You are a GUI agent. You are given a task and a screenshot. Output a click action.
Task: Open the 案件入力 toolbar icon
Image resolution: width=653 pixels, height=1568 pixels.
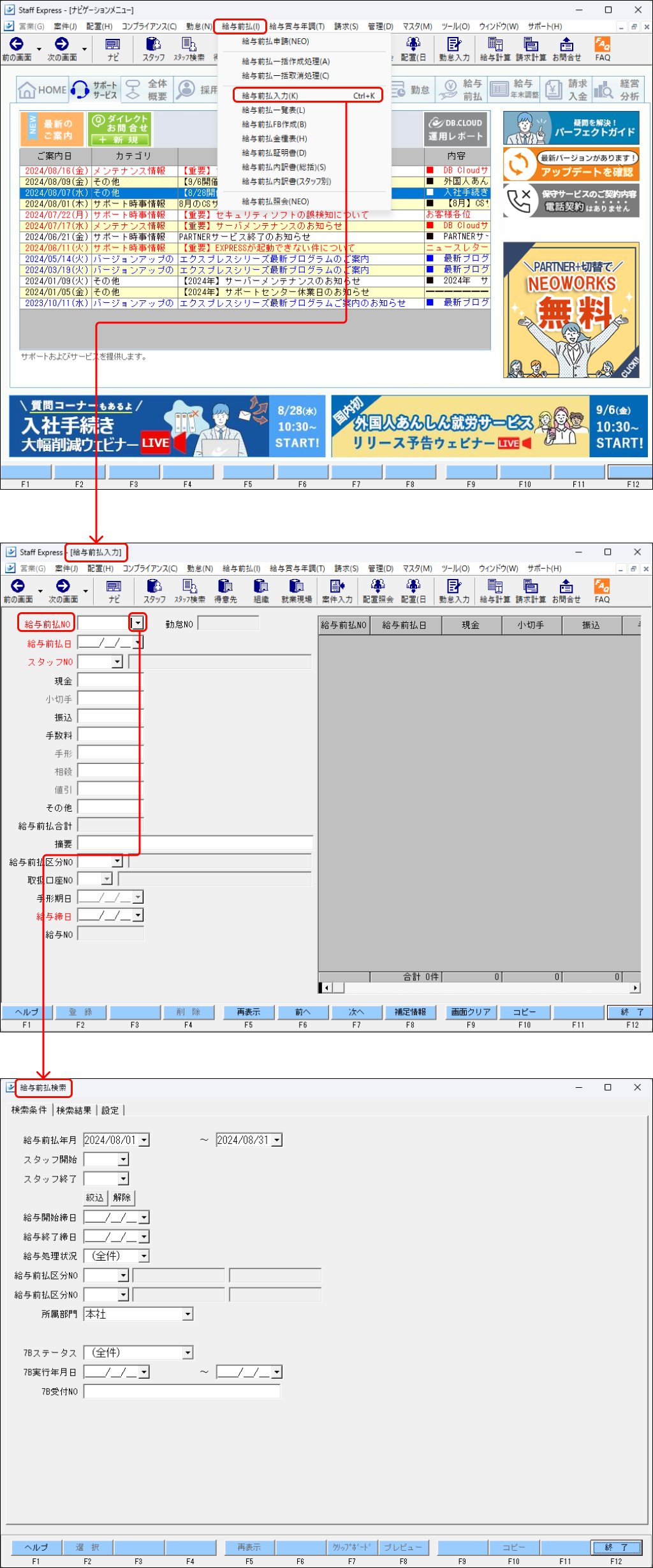click(x=337, y=590)
